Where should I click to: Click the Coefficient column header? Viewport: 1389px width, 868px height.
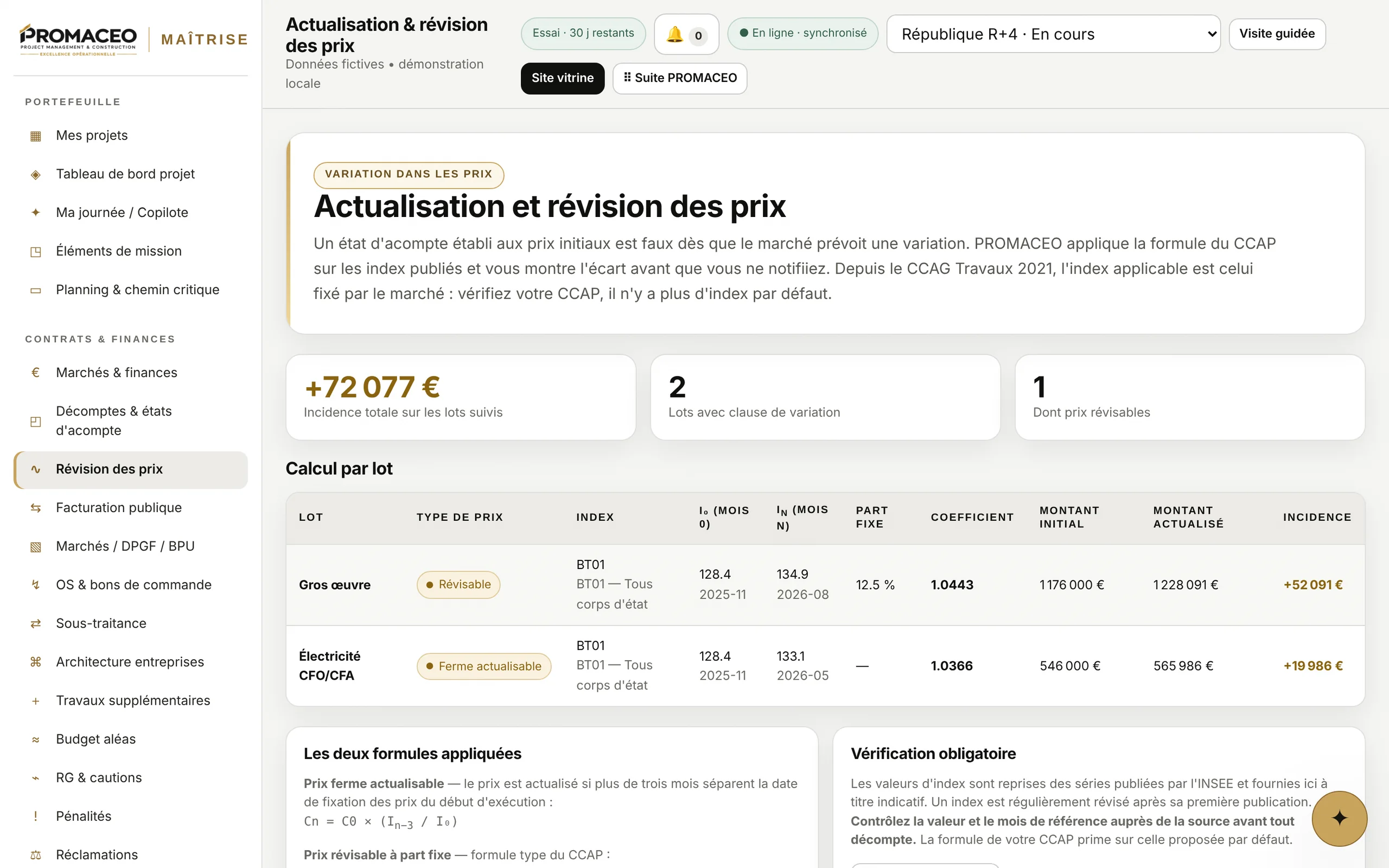coord(972,517)
